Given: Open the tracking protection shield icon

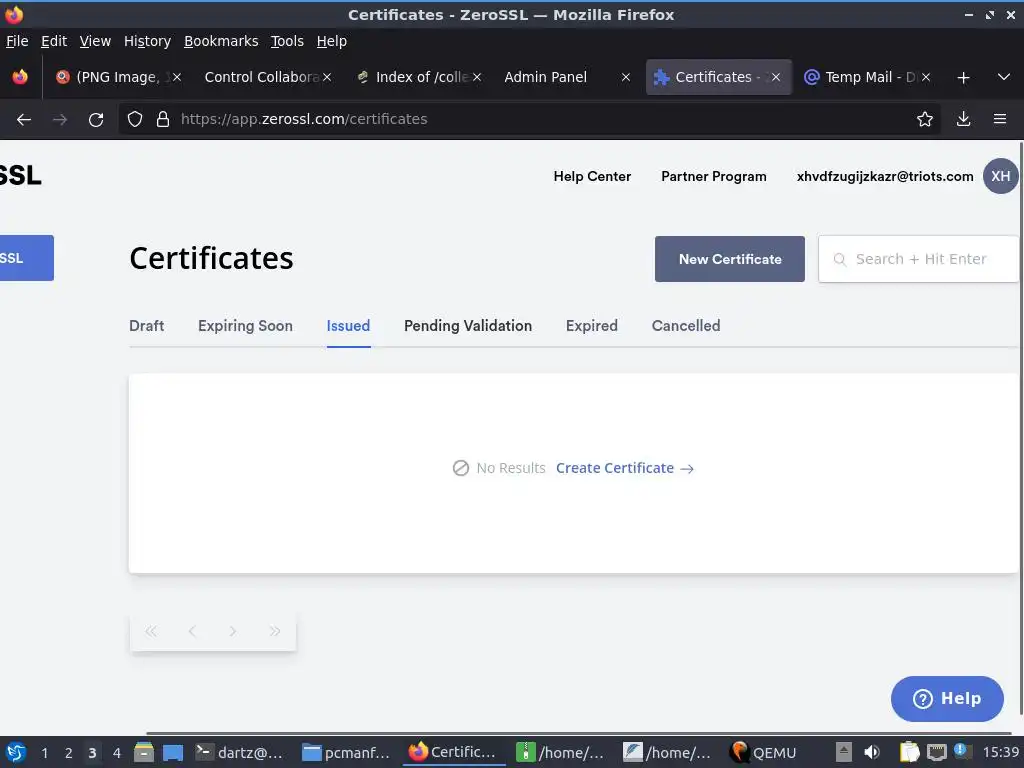Looking at the screenshot, I should pos(135,119).
